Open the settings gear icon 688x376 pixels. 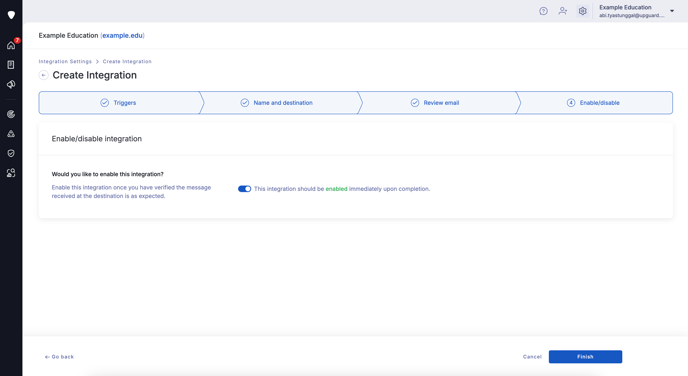coord(582,11)
